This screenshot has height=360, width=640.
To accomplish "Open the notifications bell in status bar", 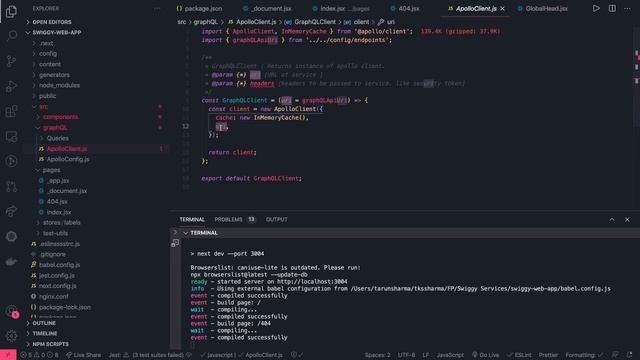I will coord(629,355).
